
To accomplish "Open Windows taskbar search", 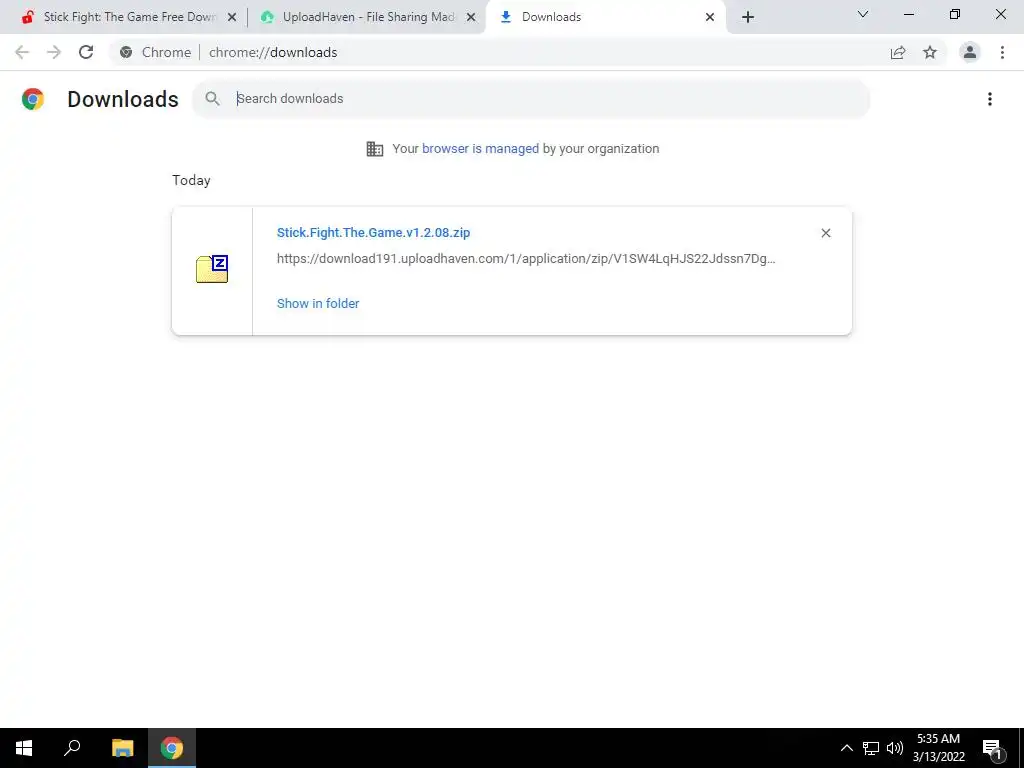I will pyautogui.click(x=72, y=748).
